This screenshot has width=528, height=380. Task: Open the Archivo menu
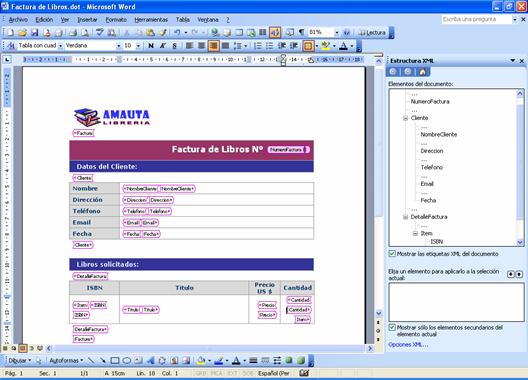pyautogui.click(x=18, y=20)
